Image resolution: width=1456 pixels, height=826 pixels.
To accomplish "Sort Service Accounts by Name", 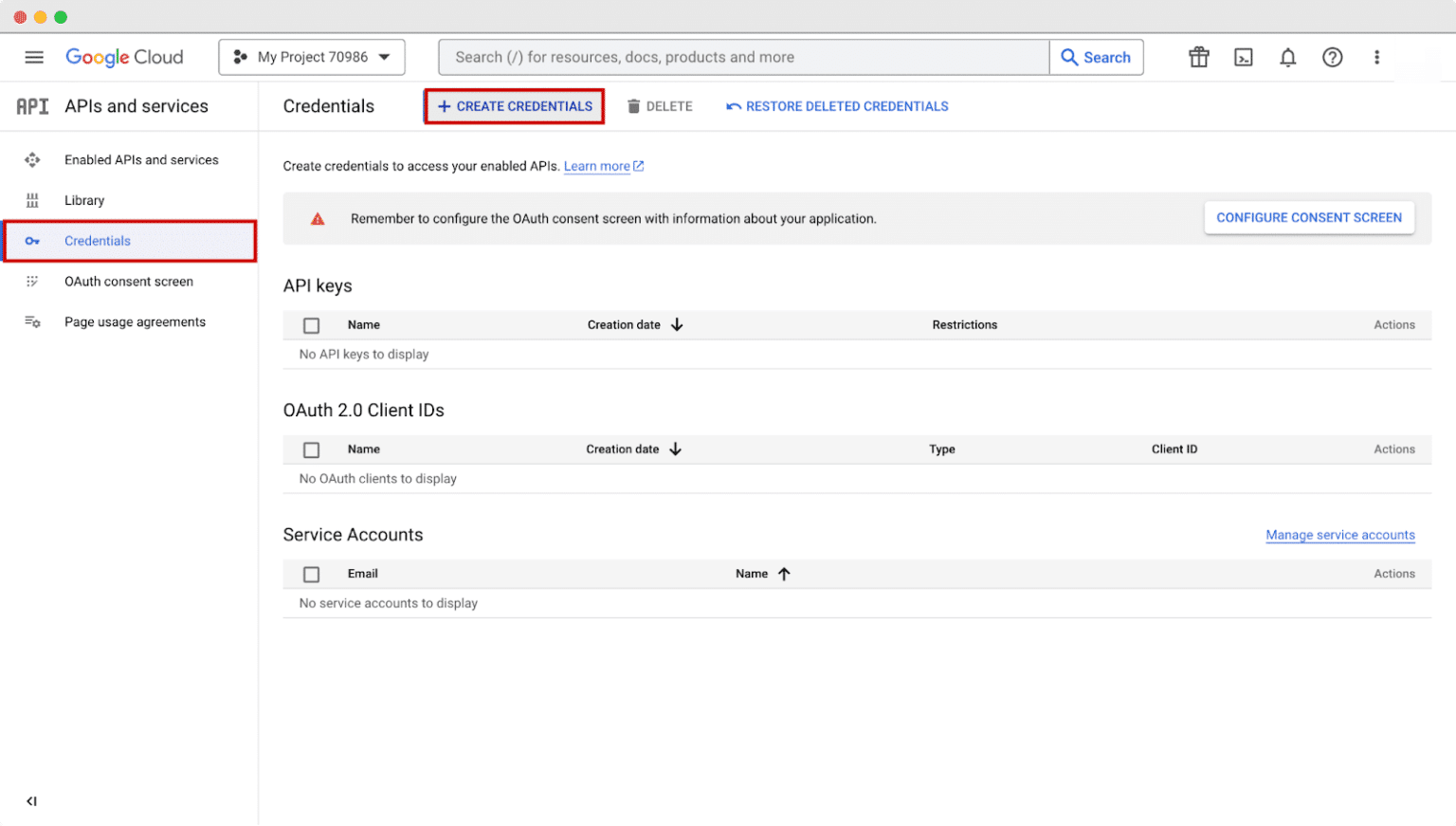I will (x=762, y=573).
